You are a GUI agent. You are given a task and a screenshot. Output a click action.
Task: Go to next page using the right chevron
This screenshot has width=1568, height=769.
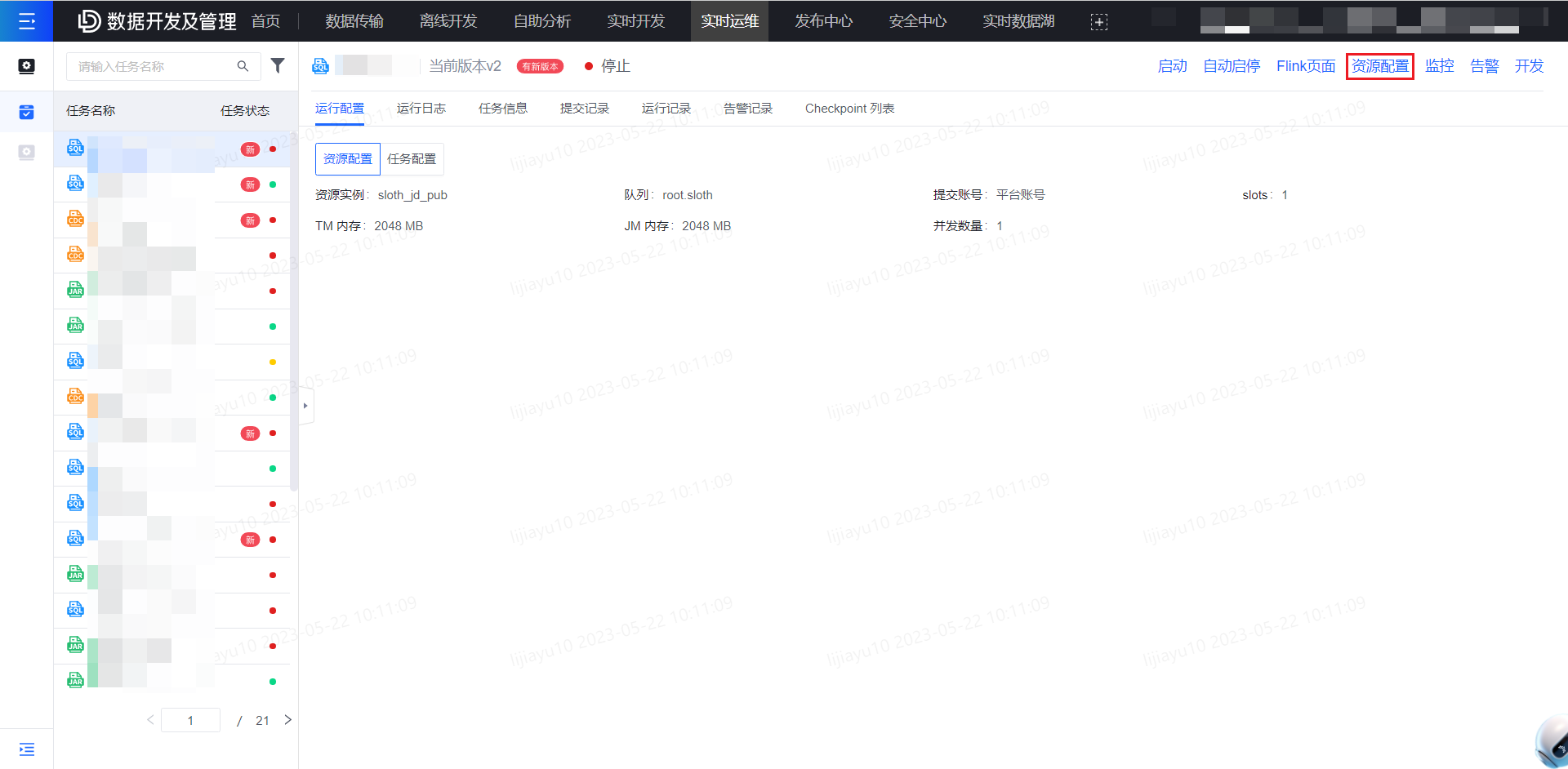pyautogui.click(x=287, y=720)
